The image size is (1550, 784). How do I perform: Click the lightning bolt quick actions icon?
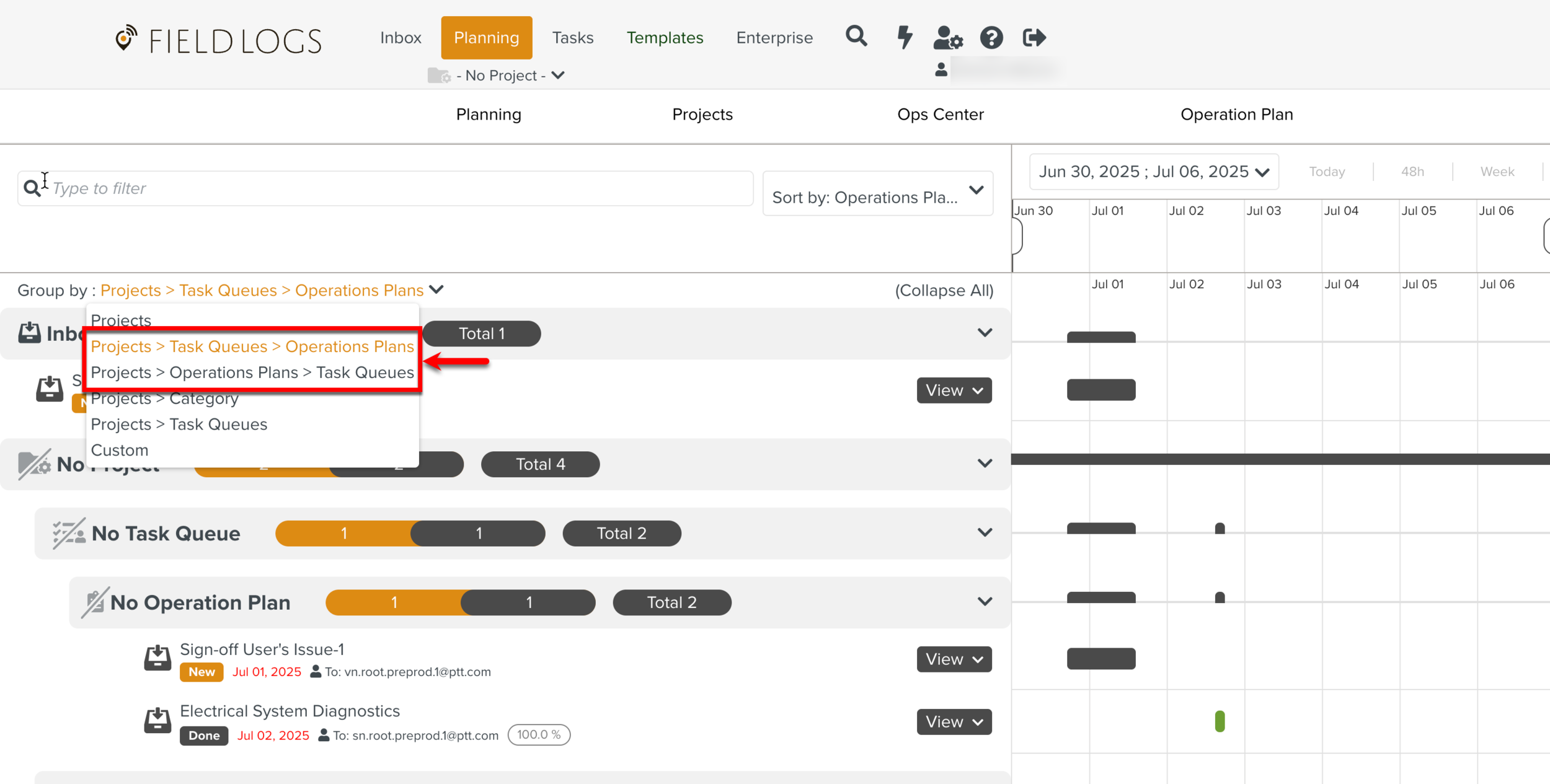coord(905,37)
